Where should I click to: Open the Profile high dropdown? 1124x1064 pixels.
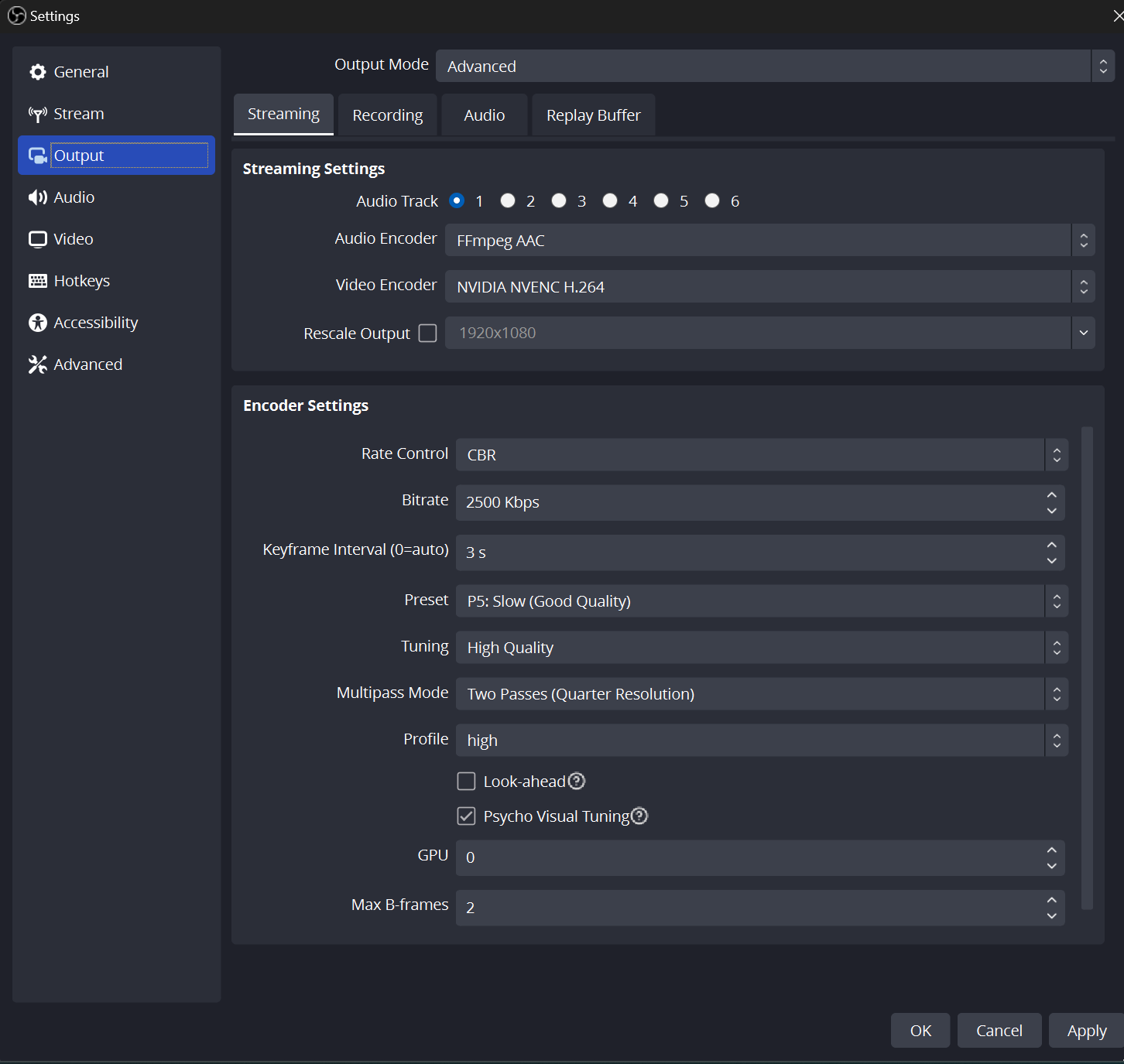coord(762,741)
